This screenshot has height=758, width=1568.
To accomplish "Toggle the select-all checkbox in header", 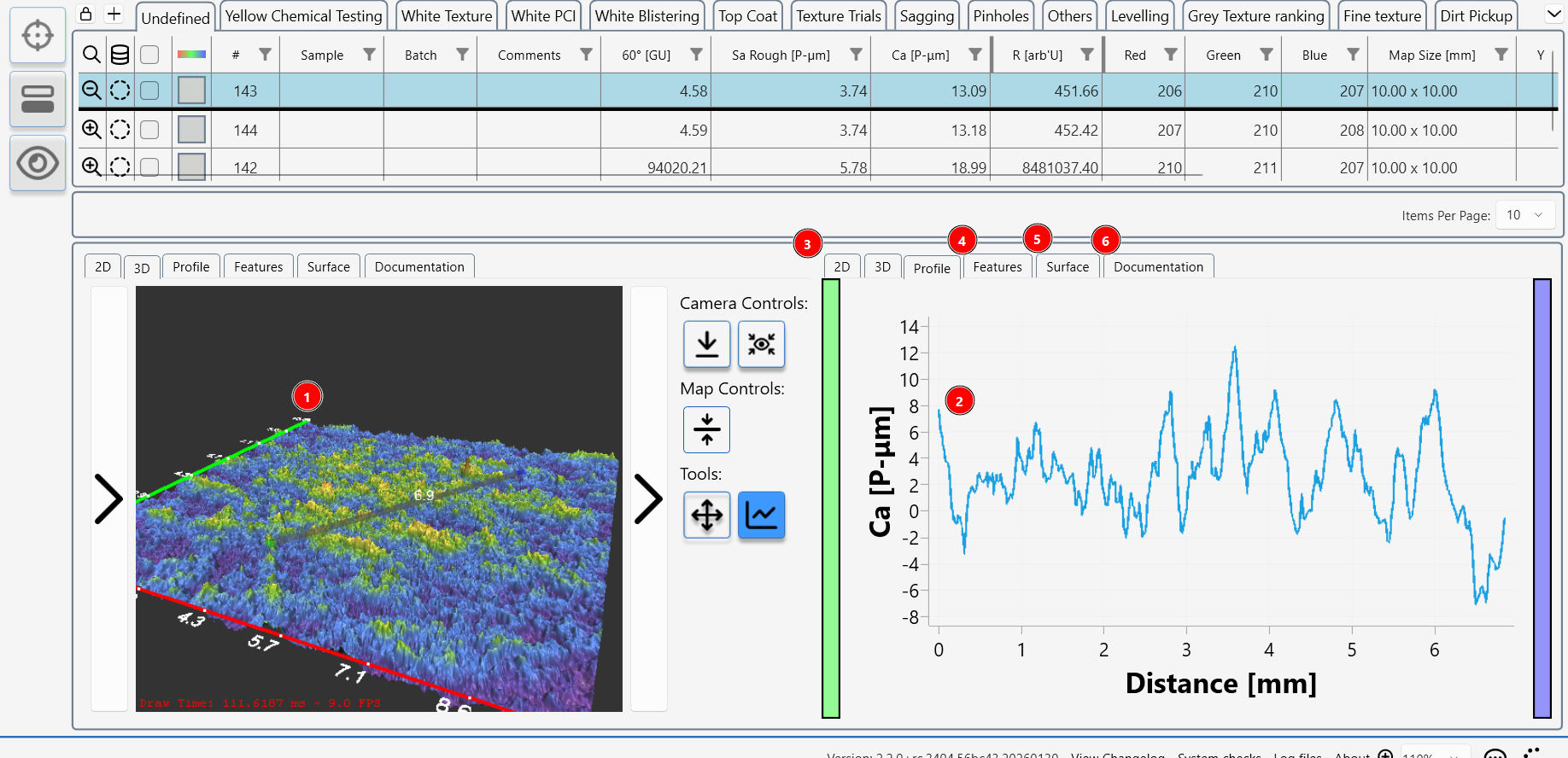I will pyautogui.click(x=149, y=55).
